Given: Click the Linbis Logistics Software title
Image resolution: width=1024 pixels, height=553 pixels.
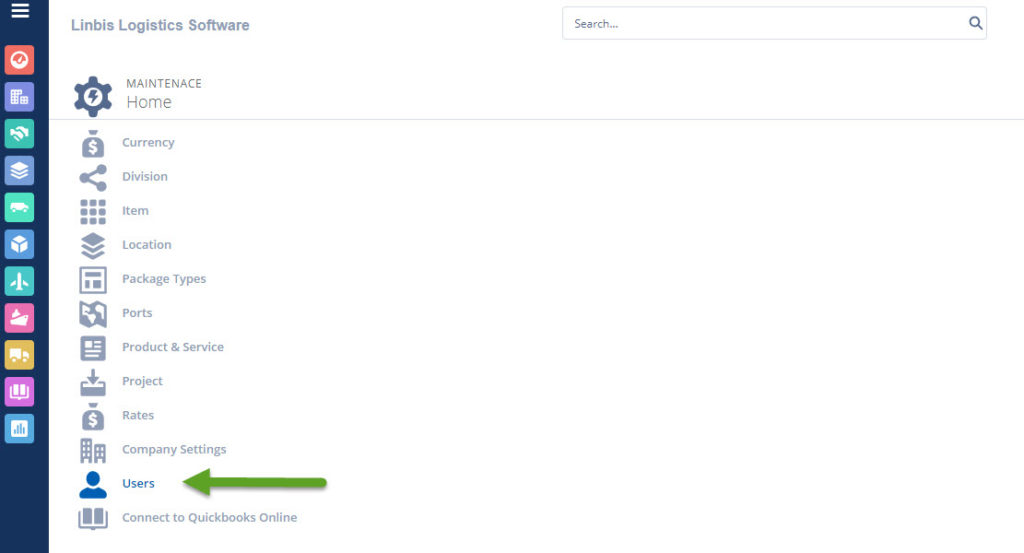Looking at the screenshot, I should tap(160, 25).
